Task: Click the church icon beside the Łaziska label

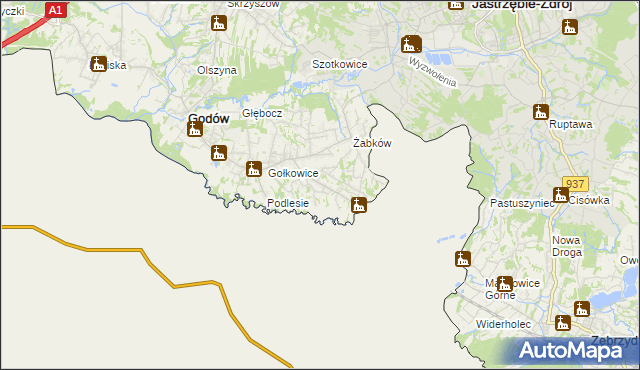Action: 98,64
